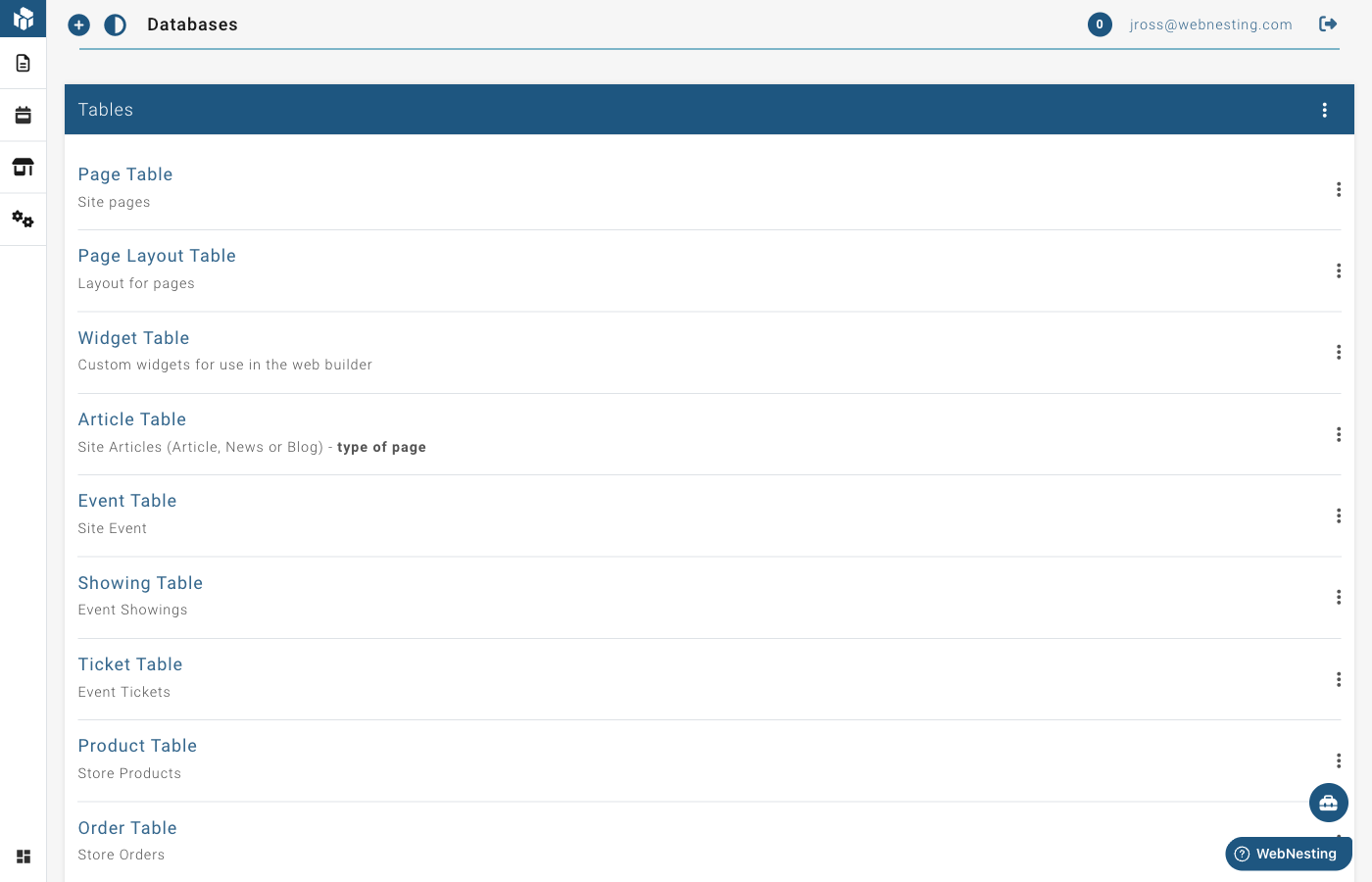Click the notification badge showing 0
Screen dimensions: 1372x882
(1100, 24)
